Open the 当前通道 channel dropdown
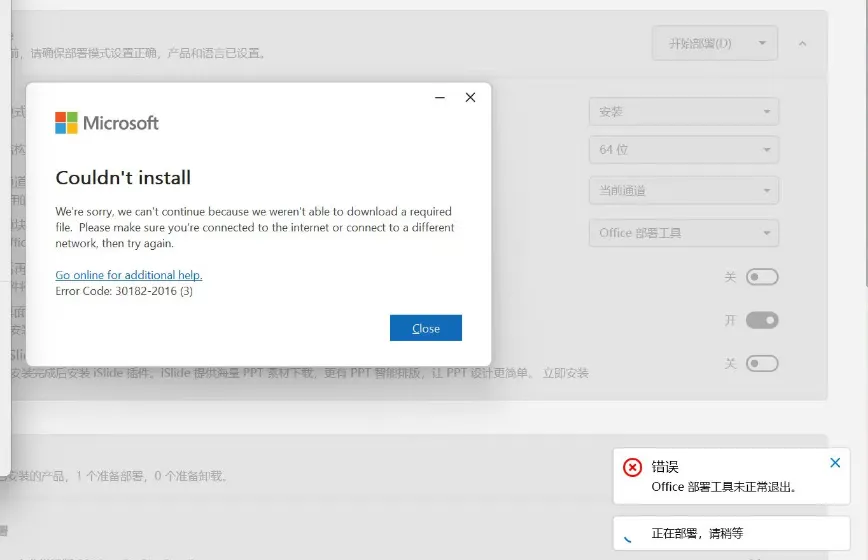The width and height of the screenshot is (868, 560). [x=684, y=190]
